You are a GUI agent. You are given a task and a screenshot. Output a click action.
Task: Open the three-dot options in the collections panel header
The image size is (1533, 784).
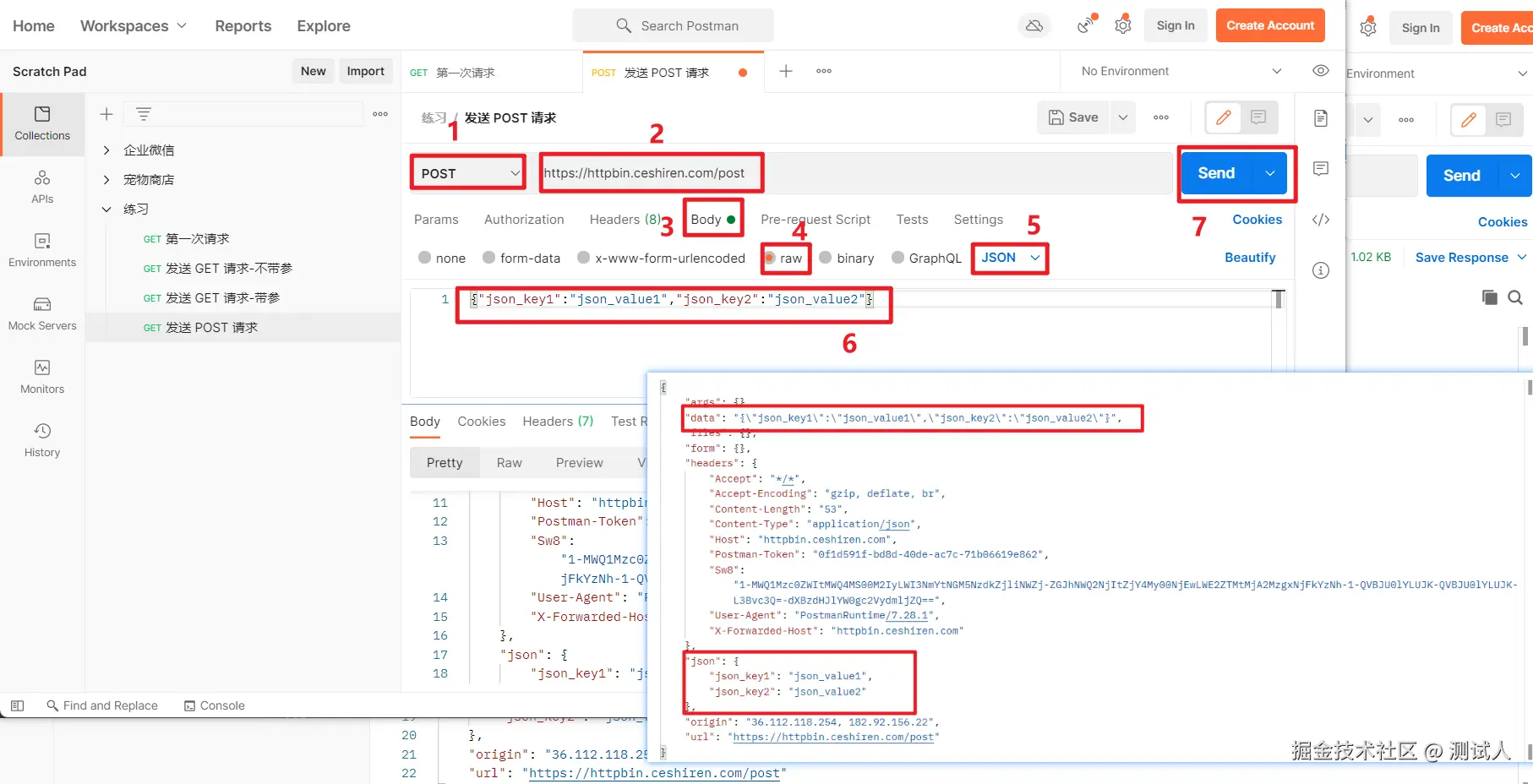coord(380,114)
